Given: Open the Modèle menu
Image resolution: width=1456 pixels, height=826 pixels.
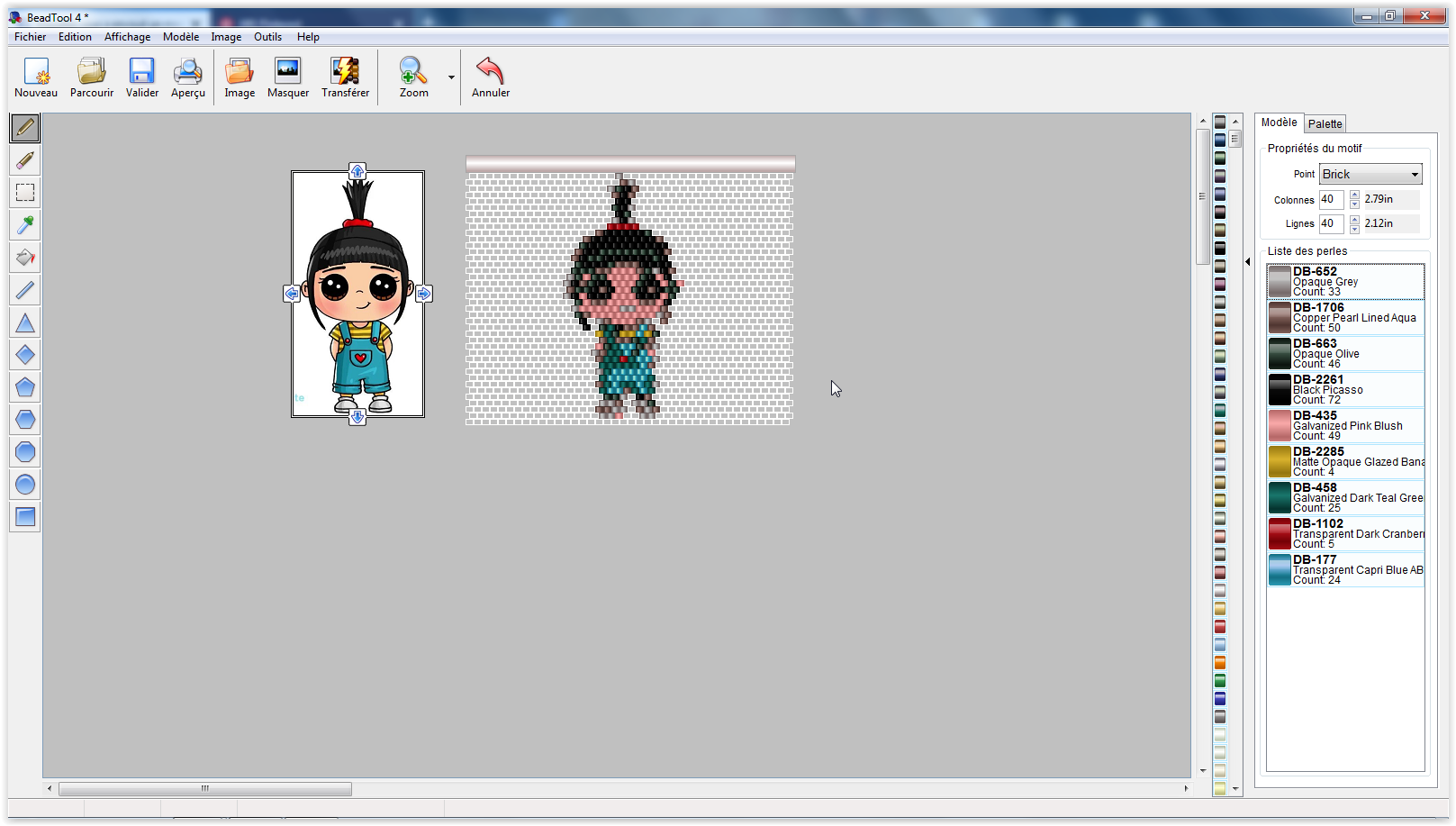Looking at the screenshot, I should click(181, 37).
